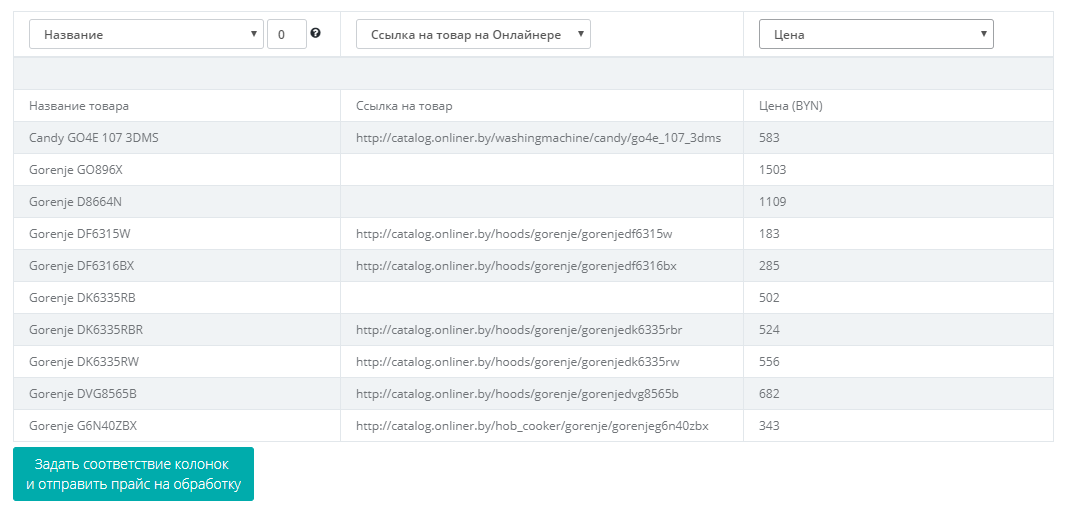
Task: Click the price value 183
Action: click(770, 234)
